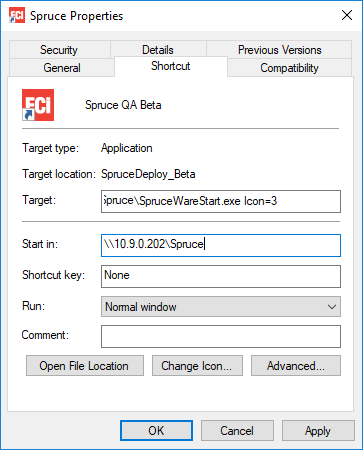This screenshot has width=363, height=450.
Task: Click the Open File Location button
Action: 85,366
